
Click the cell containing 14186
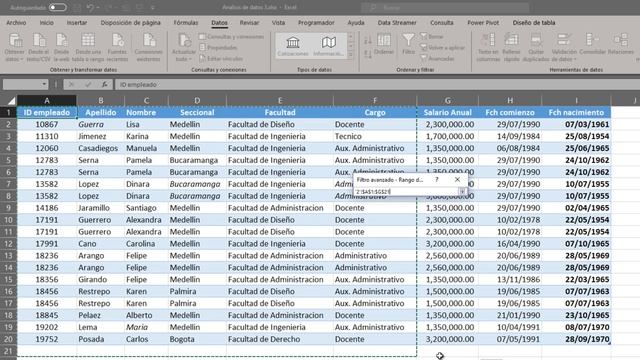coord(47,208)
